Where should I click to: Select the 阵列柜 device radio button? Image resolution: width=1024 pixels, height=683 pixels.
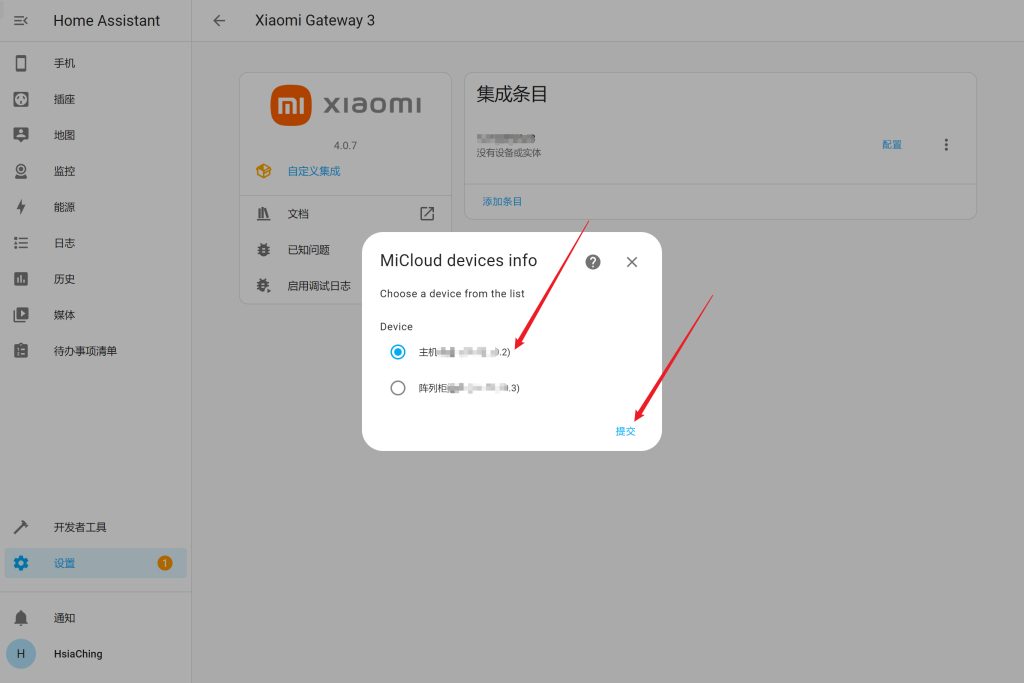coord(398,388)
